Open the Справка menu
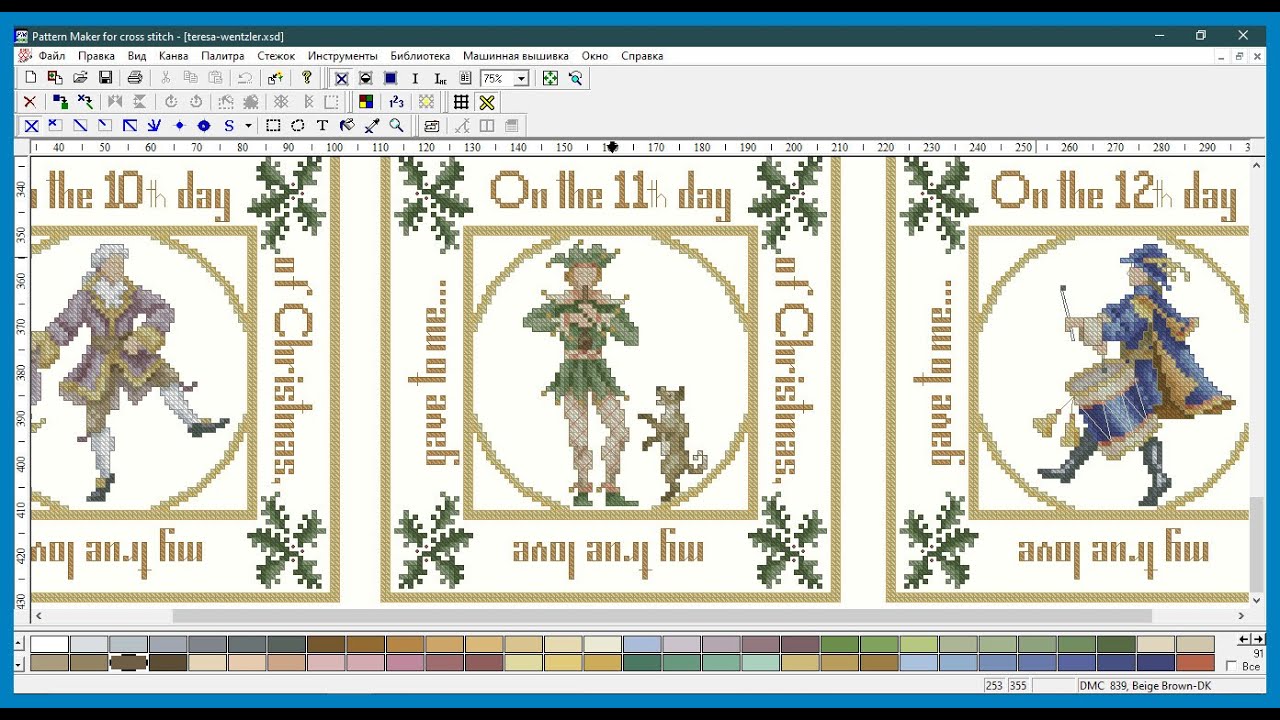Viewport: 1280px width, 720px height. (x=642, y=56)
